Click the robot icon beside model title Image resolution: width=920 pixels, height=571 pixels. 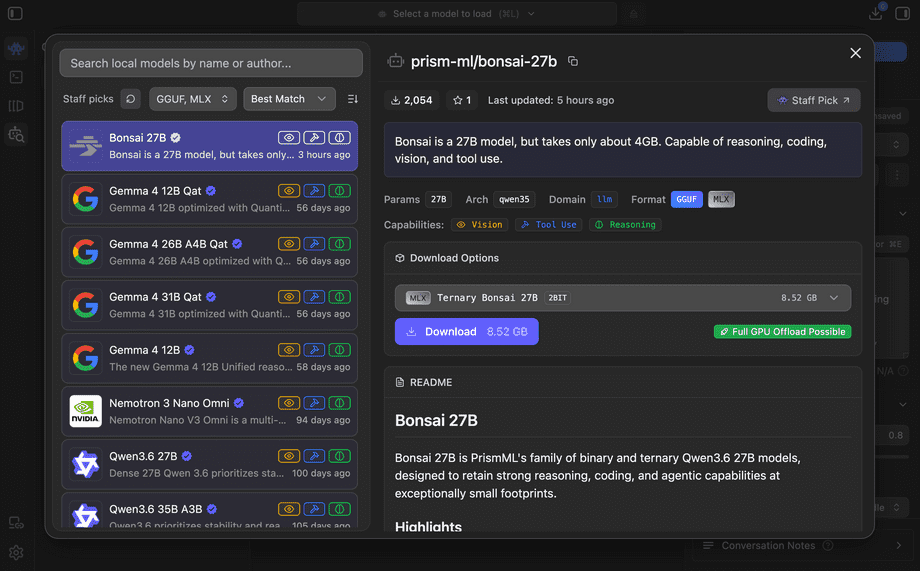coord(395,61)
